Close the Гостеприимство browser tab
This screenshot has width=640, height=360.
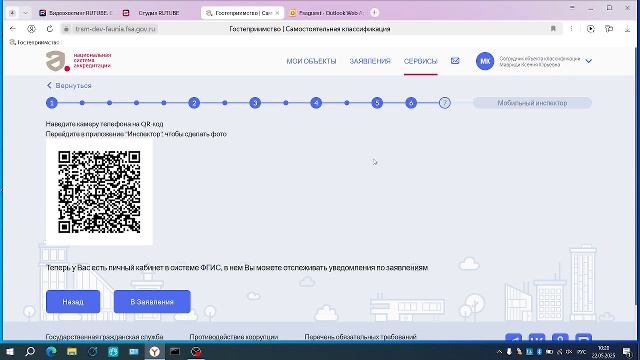click(x=278, y=13)
